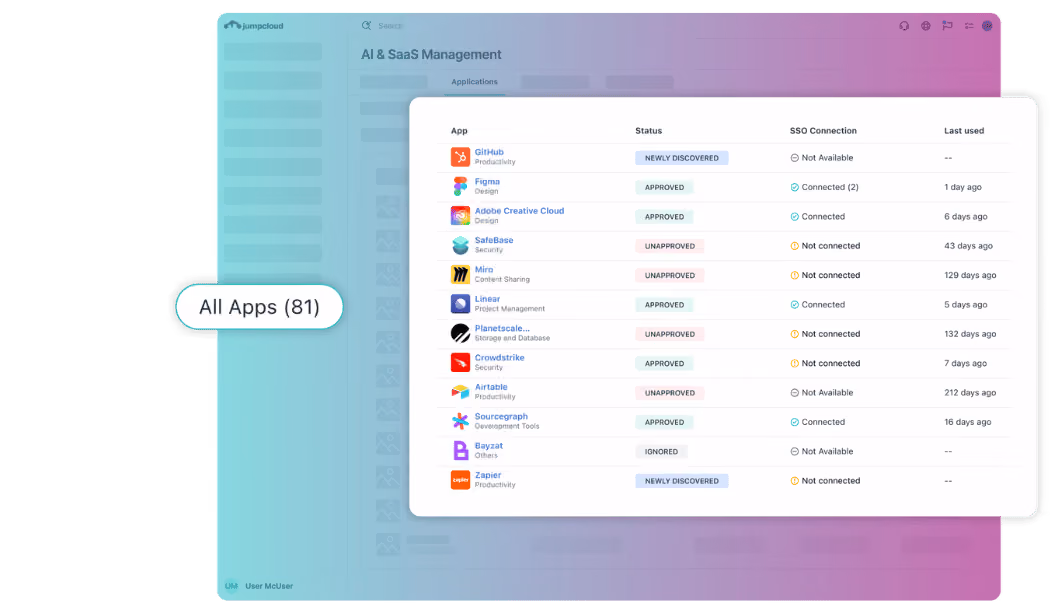Click the Crowdstrike app icon
This screenshot has height=613, width=1050.
(x=460, y=362)
